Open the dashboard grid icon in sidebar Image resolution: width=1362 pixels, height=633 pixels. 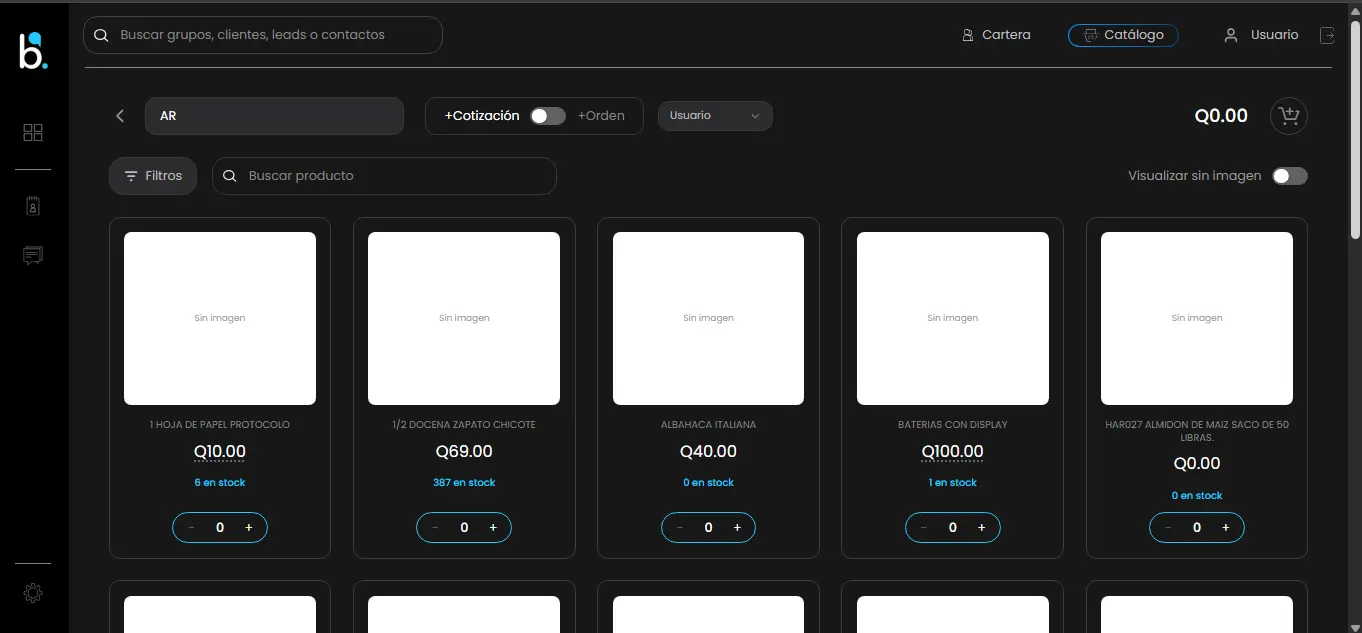(x=33, y=133)
